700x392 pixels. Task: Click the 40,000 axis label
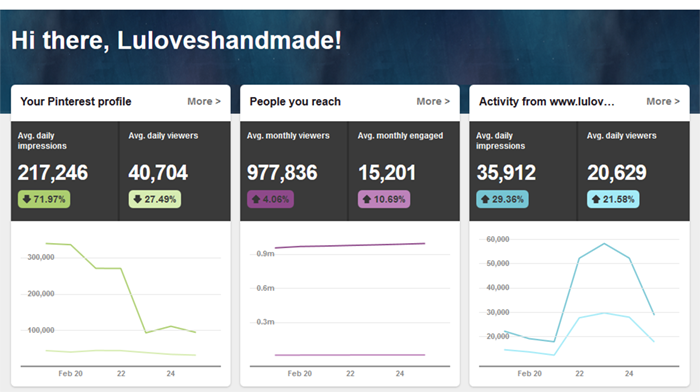point(498,288)
